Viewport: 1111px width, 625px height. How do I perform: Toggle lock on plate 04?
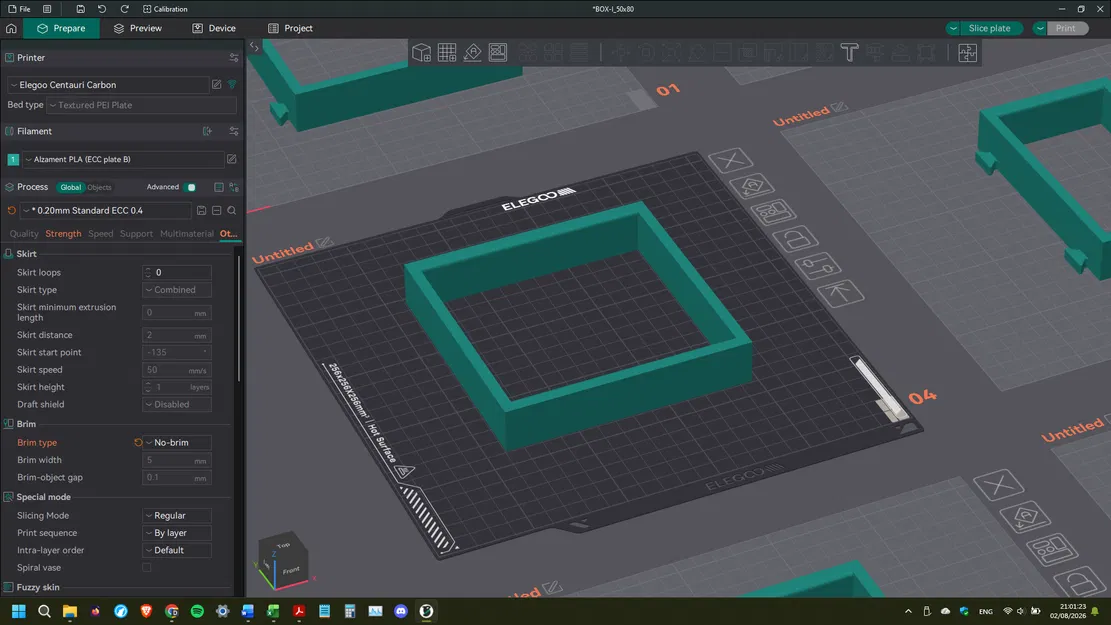coord(796,240)
